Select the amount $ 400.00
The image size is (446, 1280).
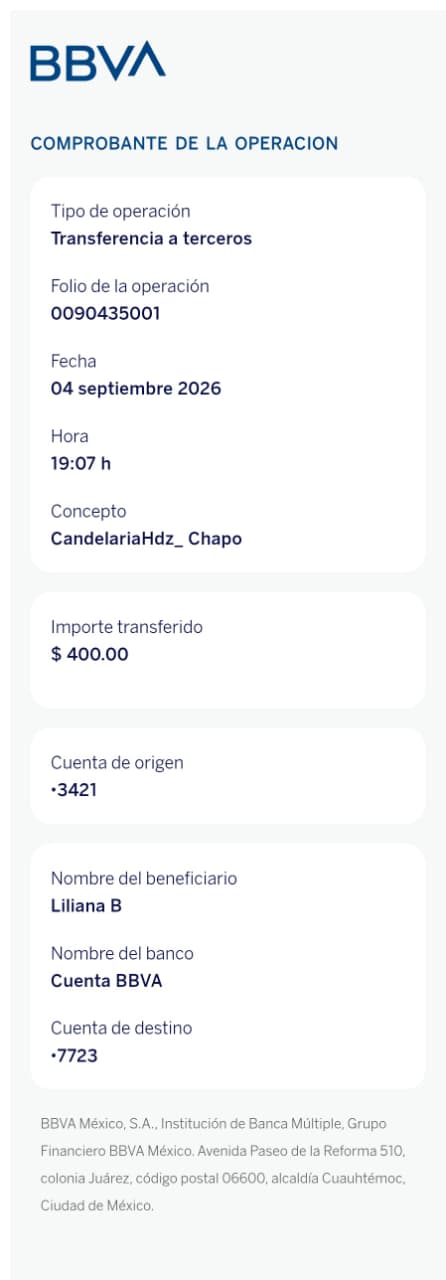[x=89, y=655]
